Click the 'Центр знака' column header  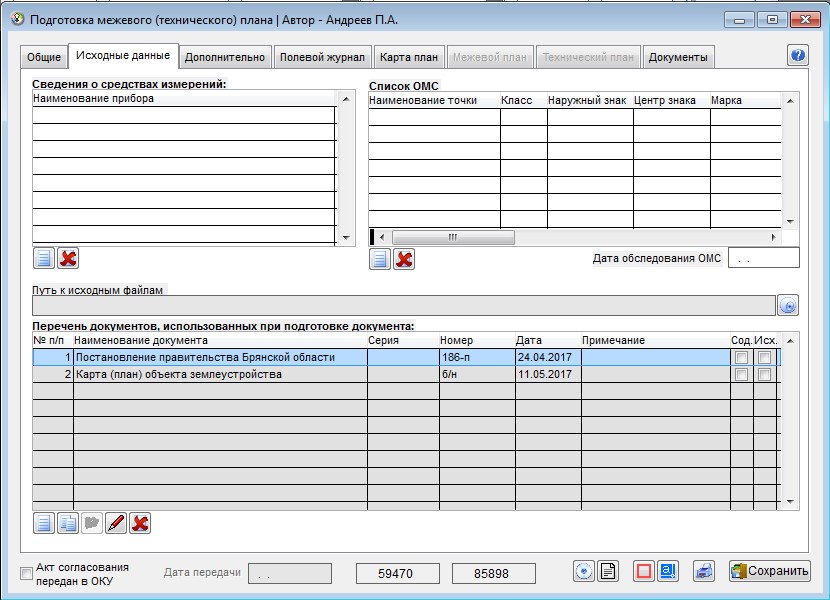click(672, 101)
